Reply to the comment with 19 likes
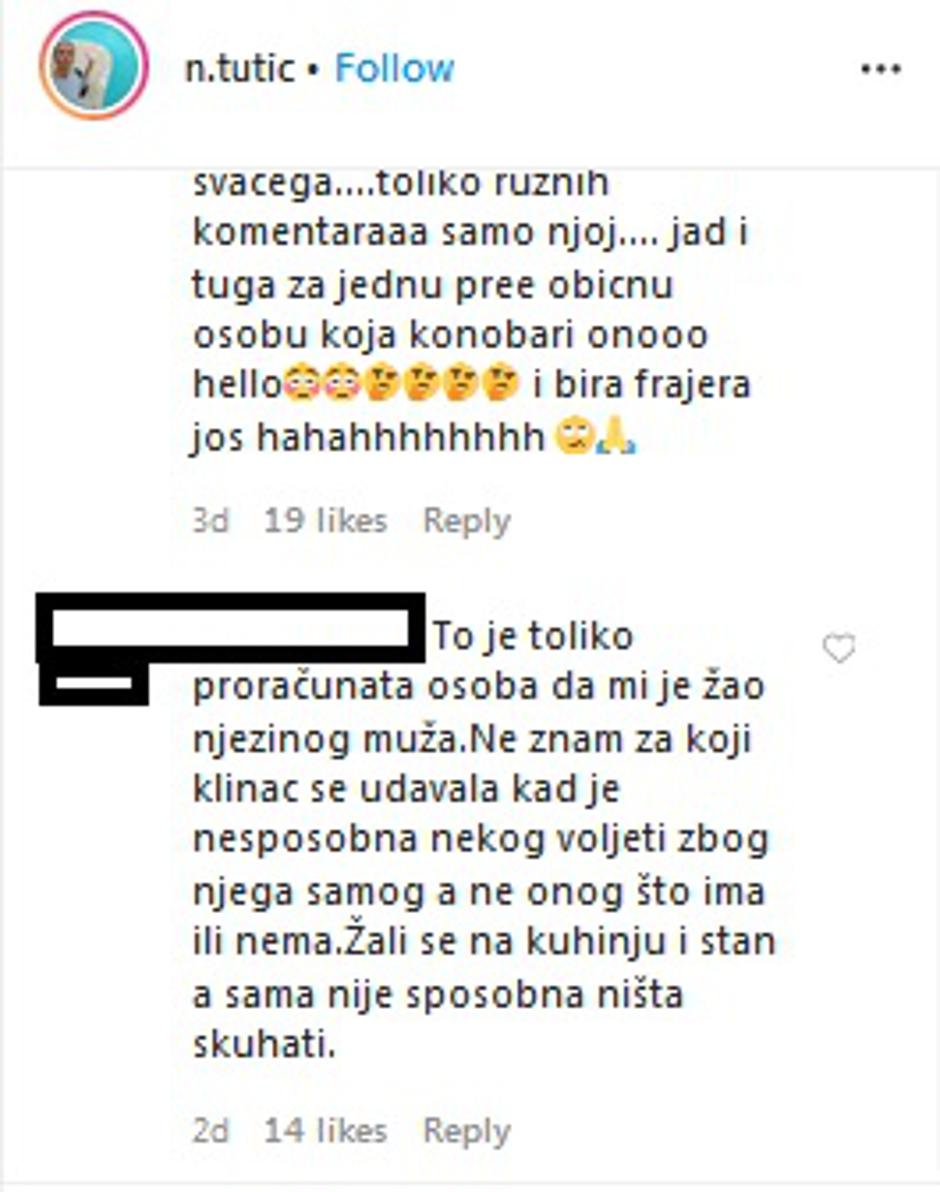Viewport: 940px width, 1192px height. coord(467,522)
